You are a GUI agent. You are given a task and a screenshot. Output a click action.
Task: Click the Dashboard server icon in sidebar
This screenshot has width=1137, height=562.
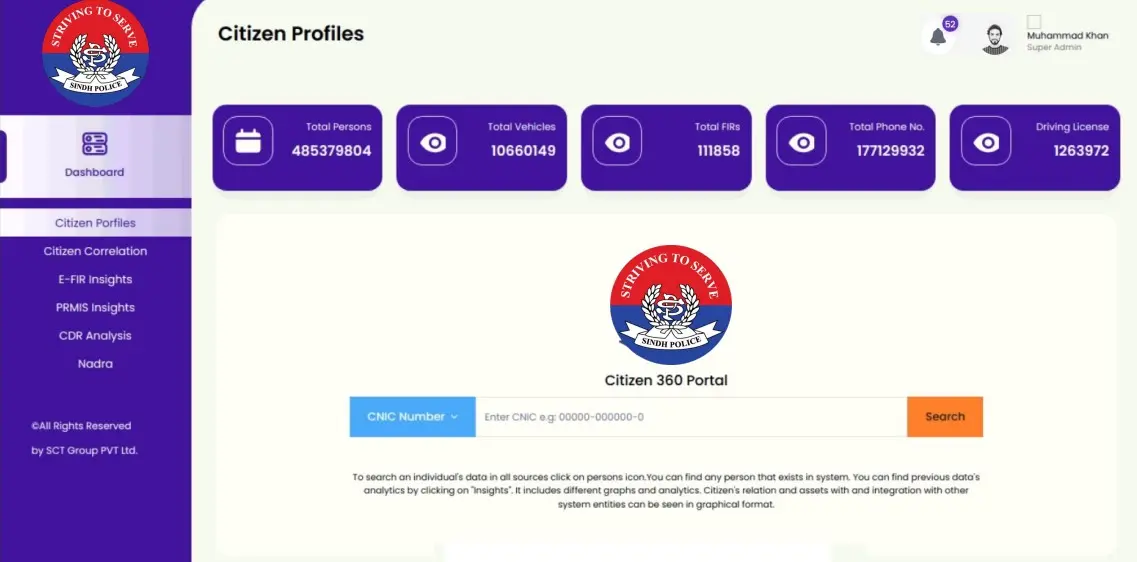pos(95,144)
